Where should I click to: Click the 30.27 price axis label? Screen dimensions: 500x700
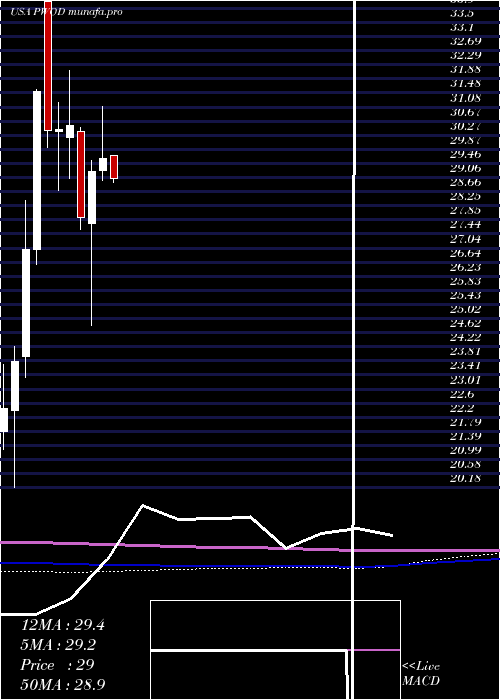[465, 126]
